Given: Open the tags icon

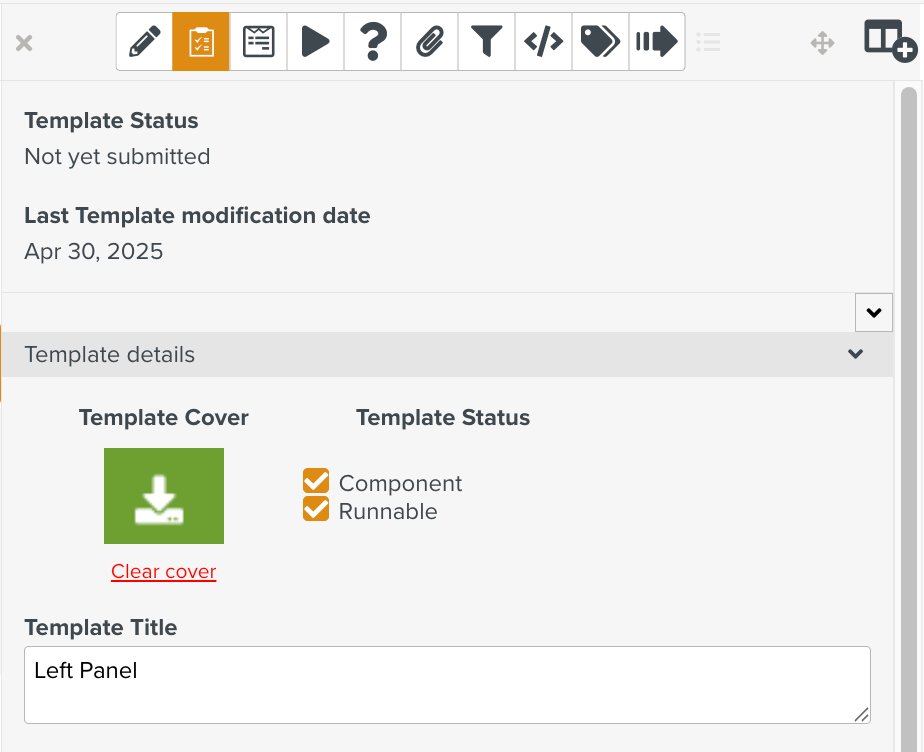Looking at the screenshot, I should [x=600, y=42].
